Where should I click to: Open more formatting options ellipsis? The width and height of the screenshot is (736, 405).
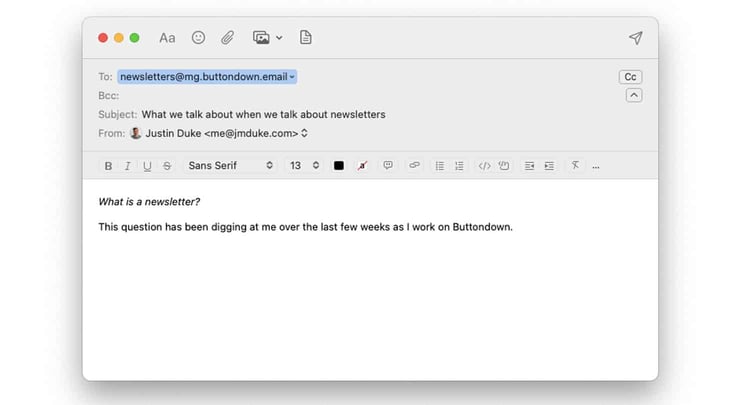coord(596,167)
